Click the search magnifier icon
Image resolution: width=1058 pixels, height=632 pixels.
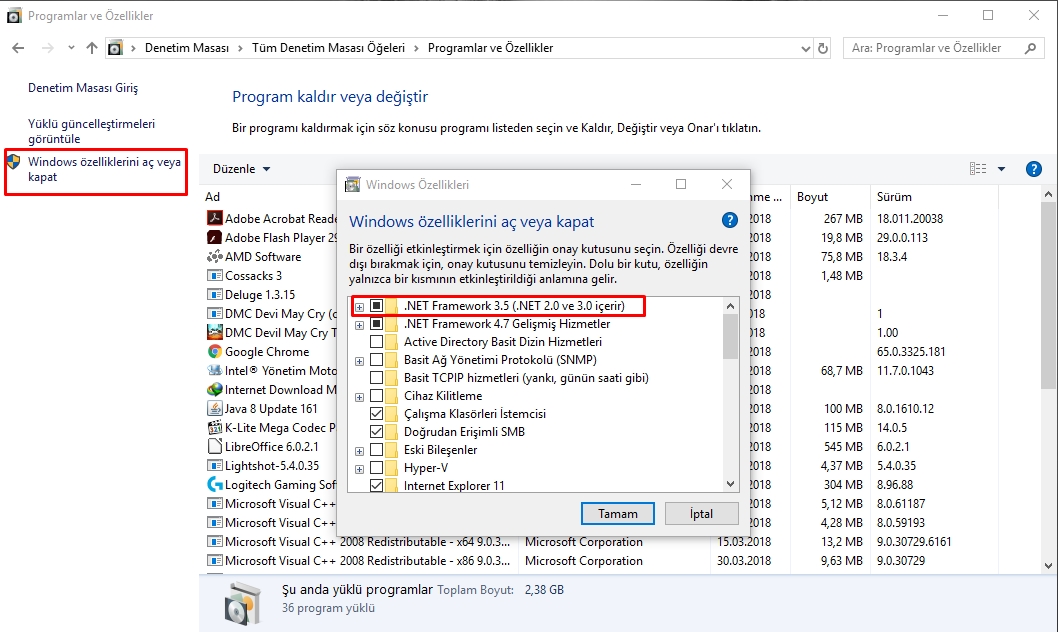pyautogui.click(x=1030, y=48)
